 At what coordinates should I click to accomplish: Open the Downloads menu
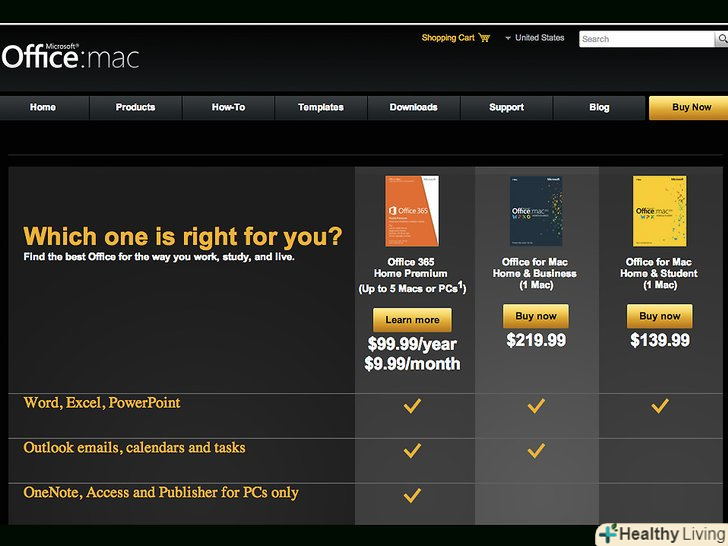[x=414, y=107]
